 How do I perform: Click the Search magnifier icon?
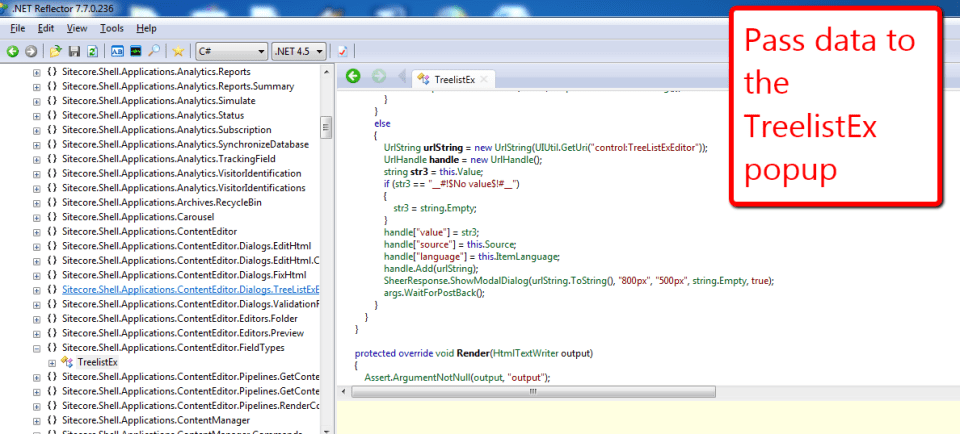(154, 50)
